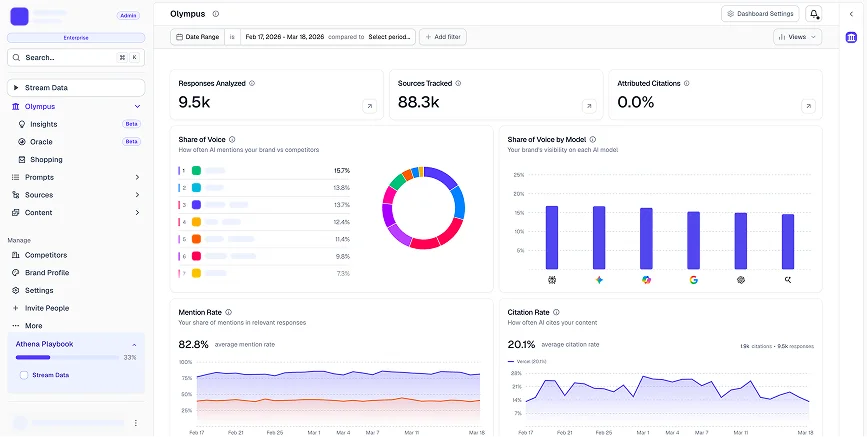Expand the Prompts sidebar section
The height and width of the screenshot is (437, 867).
137,177
